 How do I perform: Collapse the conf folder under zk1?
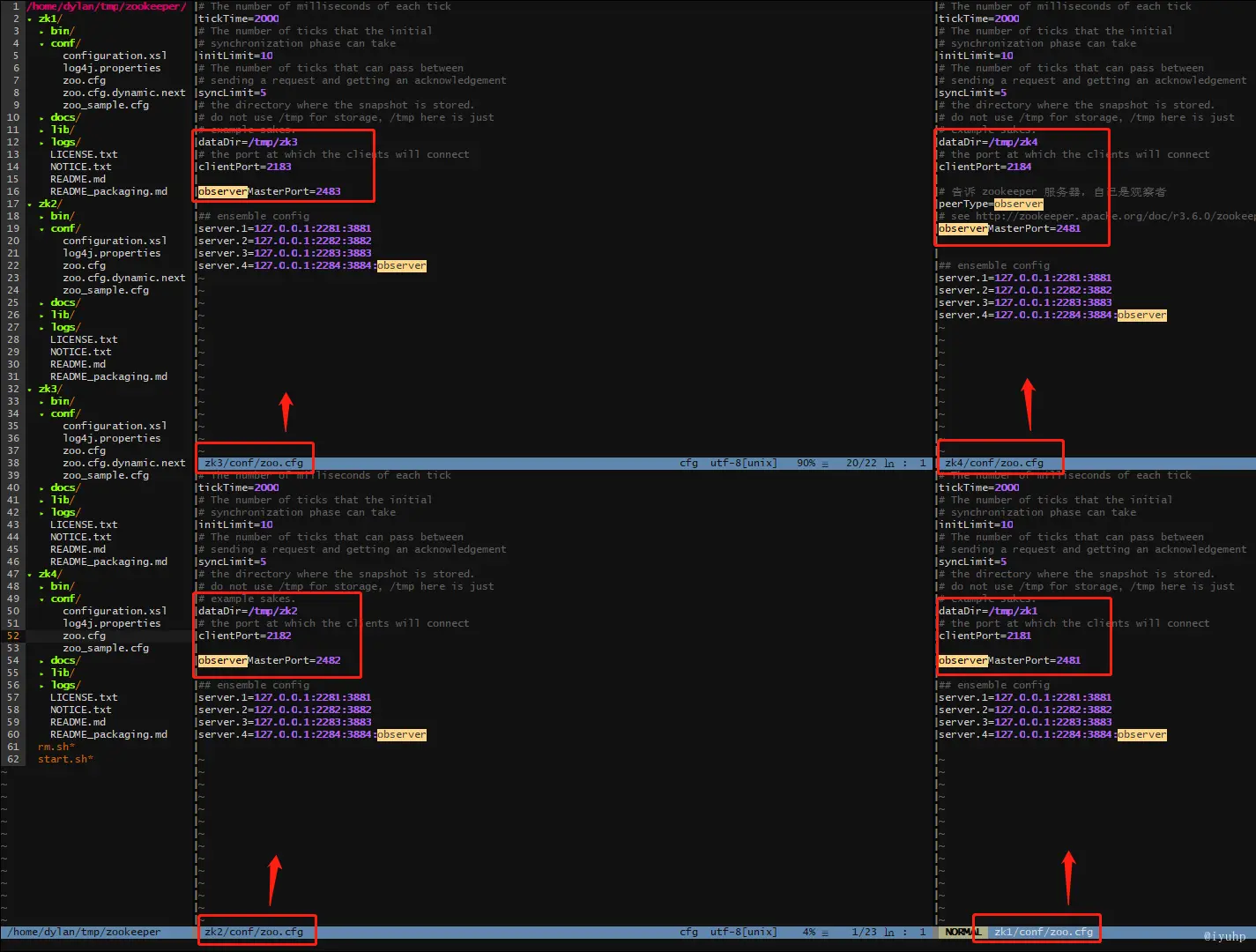tap(63, 42)
